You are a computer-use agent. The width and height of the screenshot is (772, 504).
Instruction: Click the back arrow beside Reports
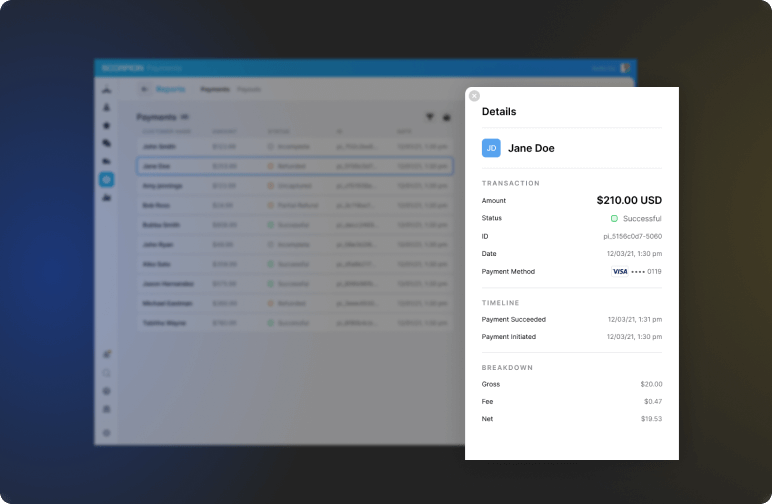[x=144, y=89]
